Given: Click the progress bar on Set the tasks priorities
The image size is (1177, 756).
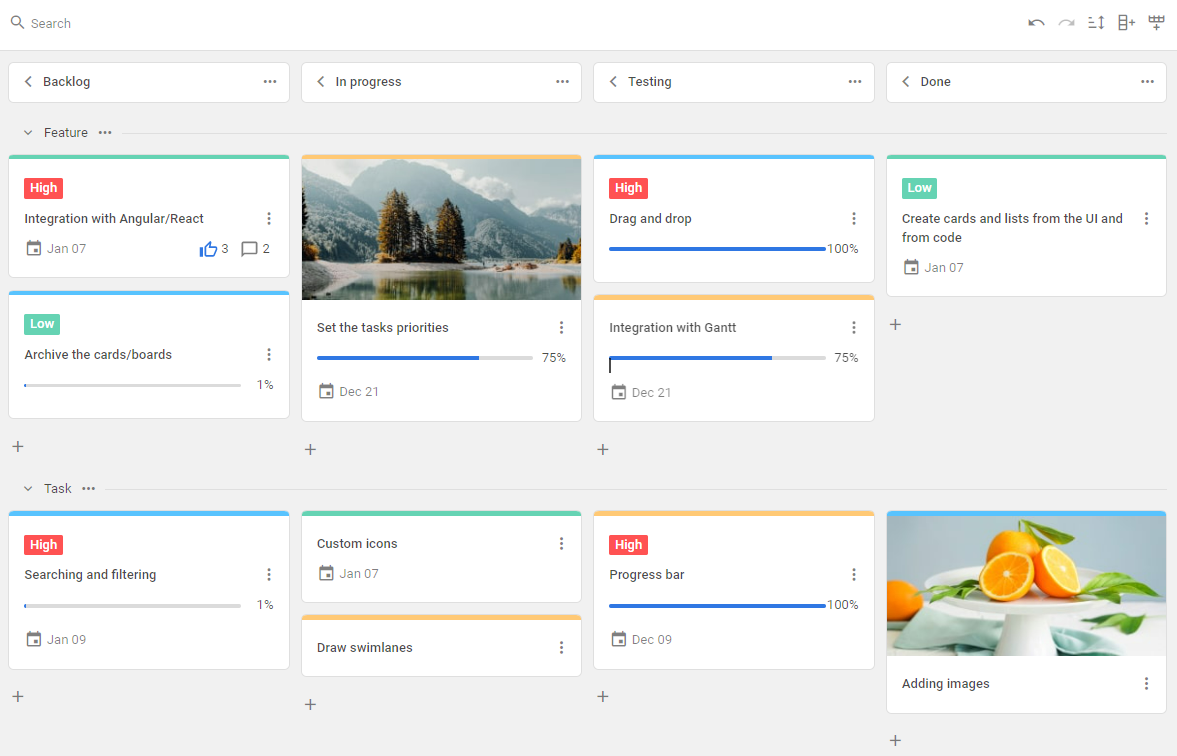Looking at the screenshot, I should [424, 358].
